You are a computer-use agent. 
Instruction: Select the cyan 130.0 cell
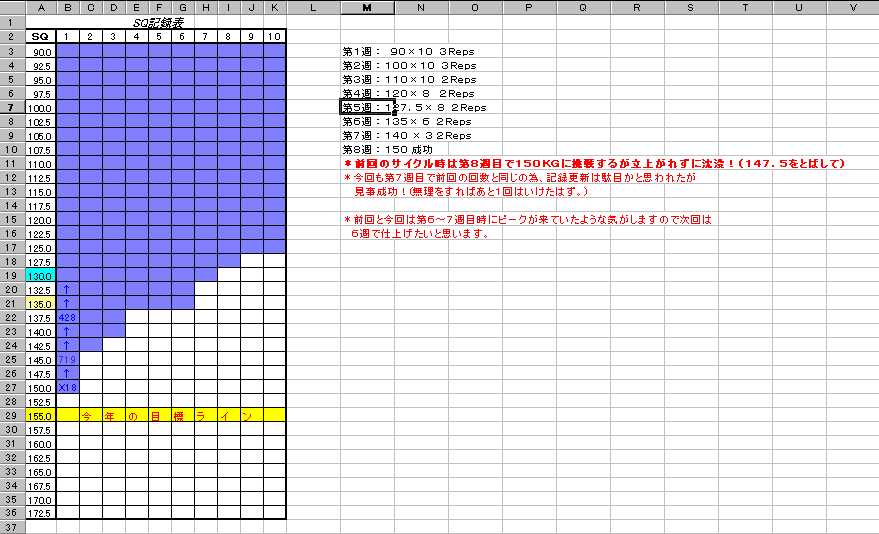click(41, 275)
